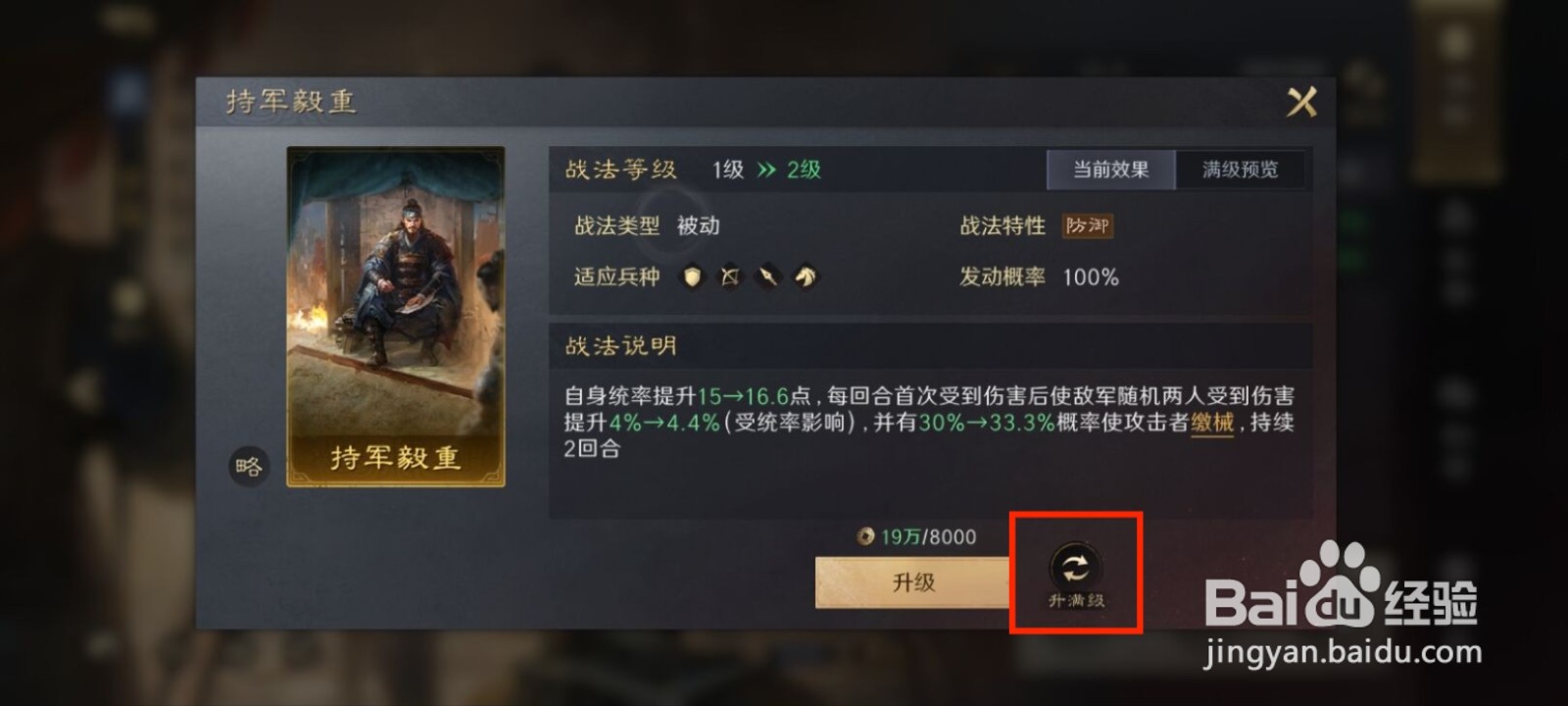Click the 19万/8000 coin cost text
Viewport: 1568px width, 706px height.
[928, 537]
